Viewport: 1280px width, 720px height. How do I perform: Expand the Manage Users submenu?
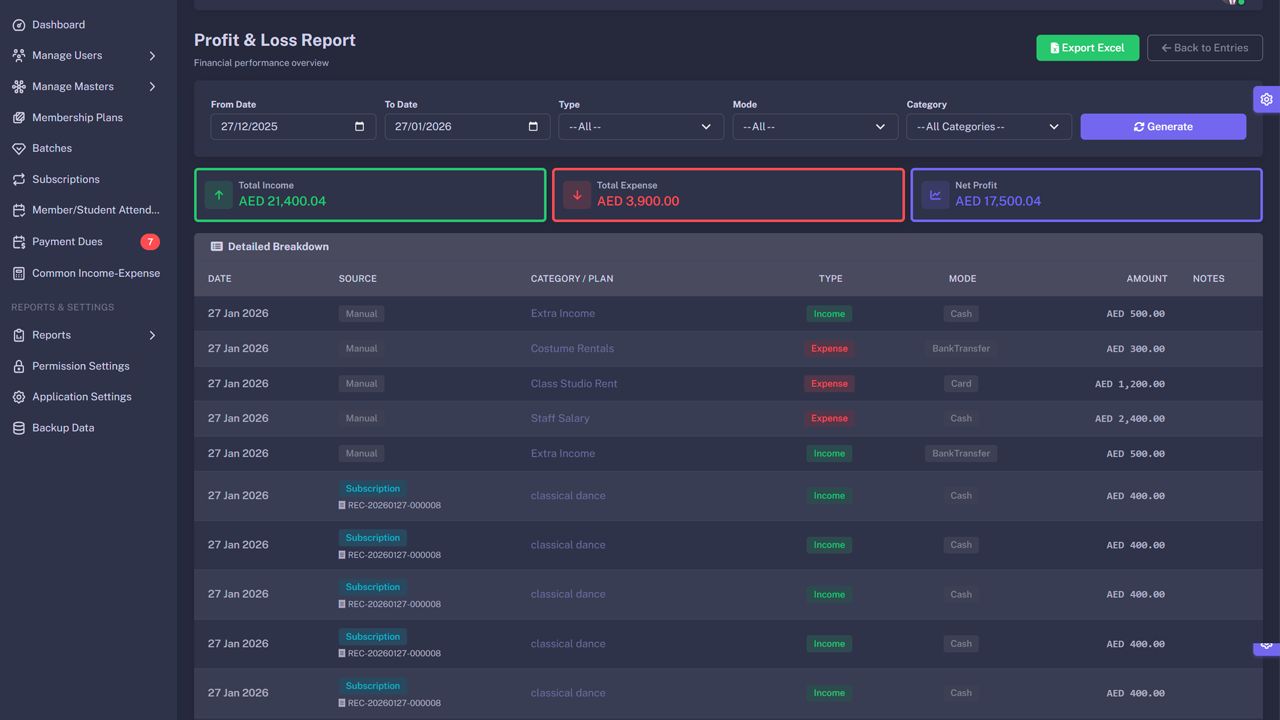point(152,56)
